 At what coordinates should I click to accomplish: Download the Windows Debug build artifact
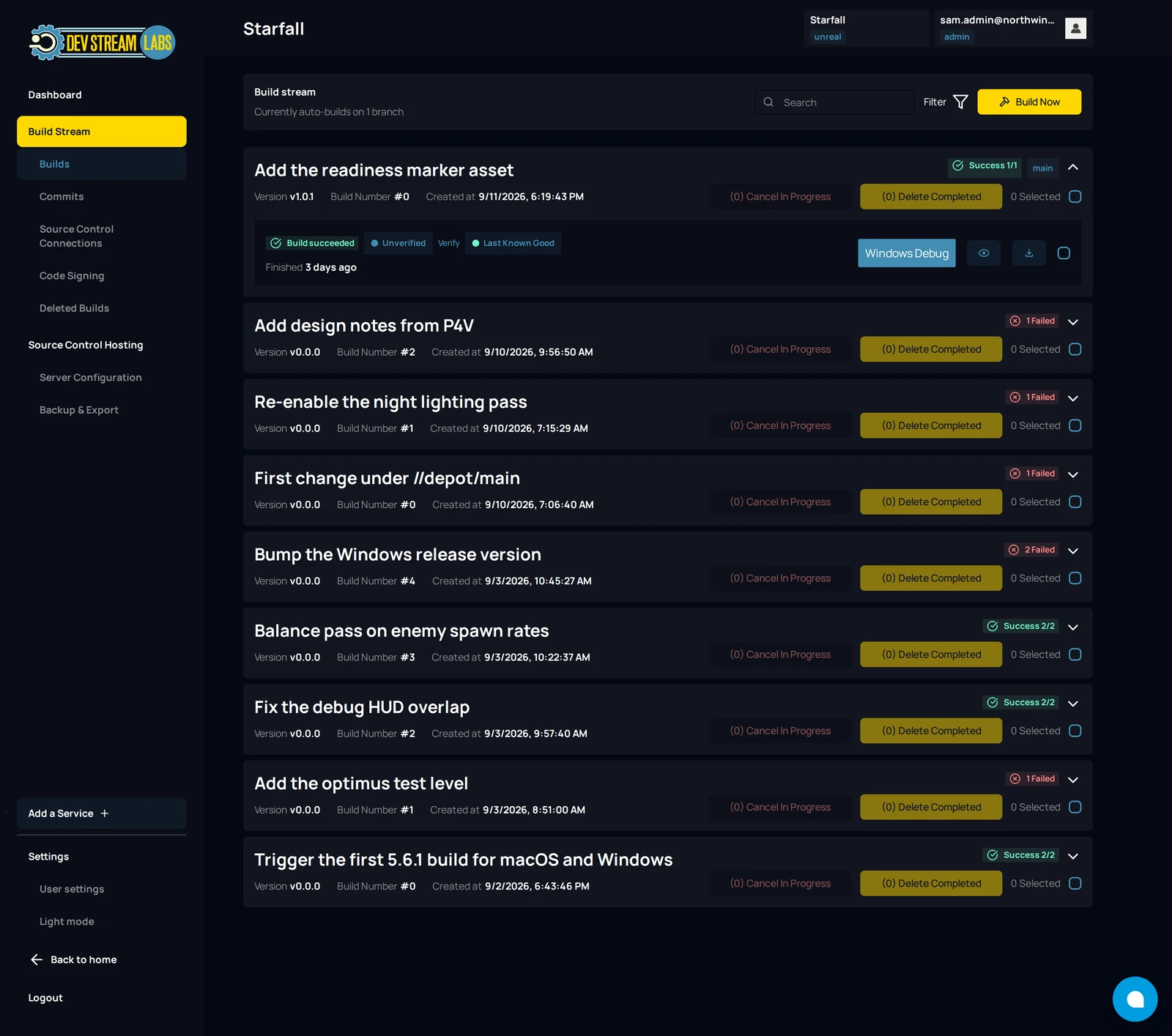pyautogui.click(x=1029, y=253)
